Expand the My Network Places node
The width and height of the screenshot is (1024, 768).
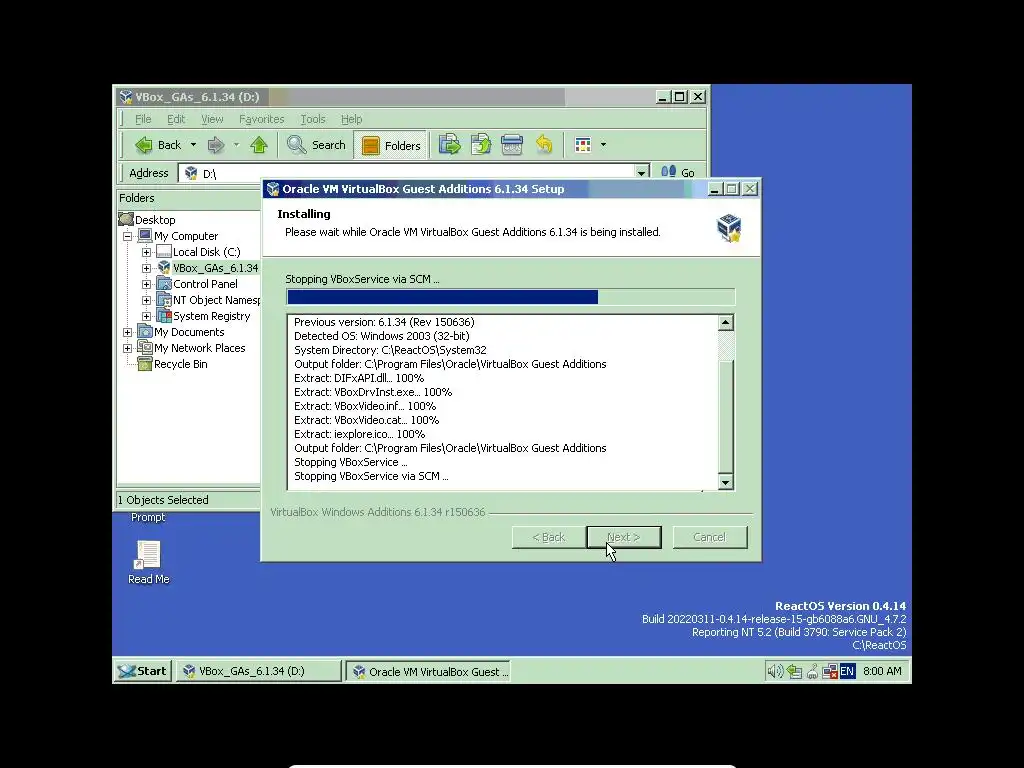point(127,348)
